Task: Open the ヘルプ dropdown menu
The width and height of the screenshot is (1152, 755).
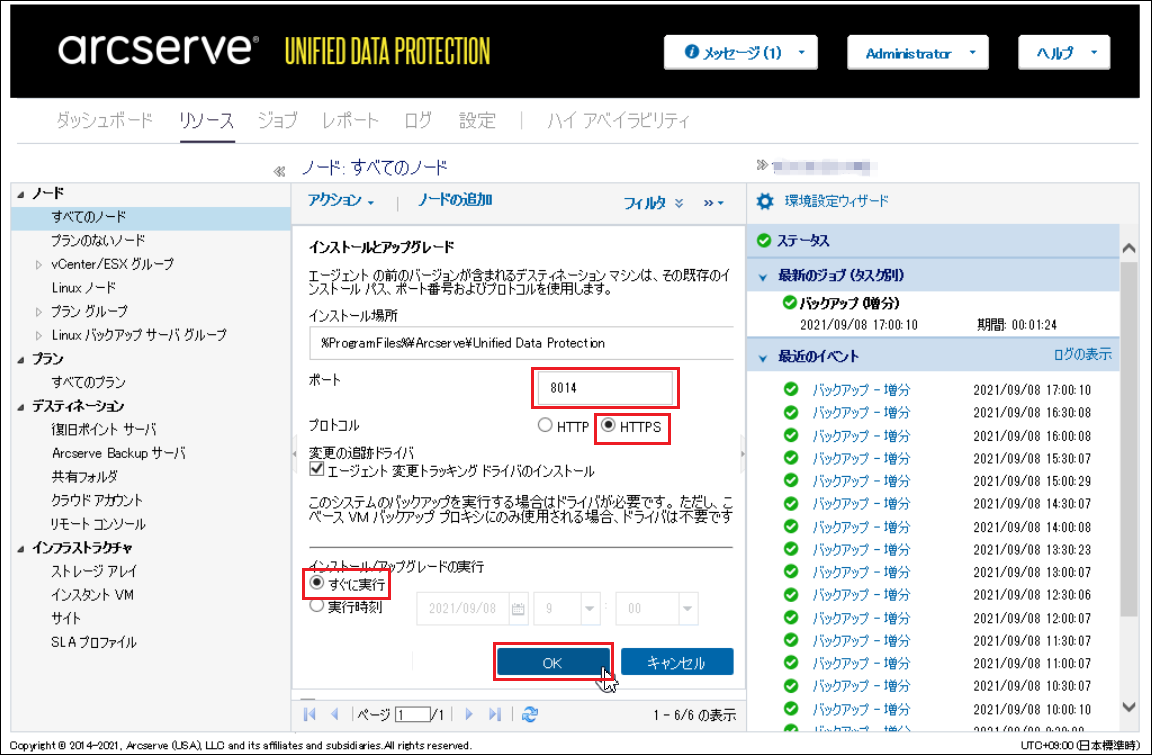Action: [x=1064, y=53]
